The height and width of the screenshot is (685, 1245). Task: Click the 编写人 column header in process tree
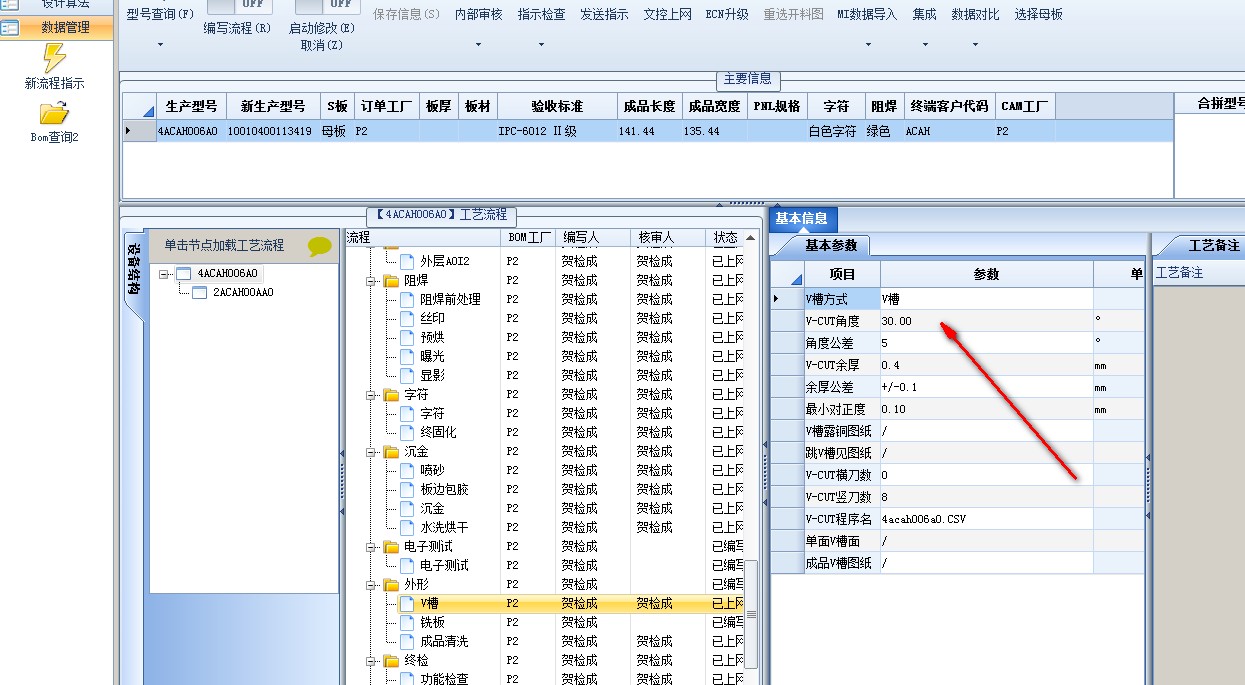pos(593,238)
